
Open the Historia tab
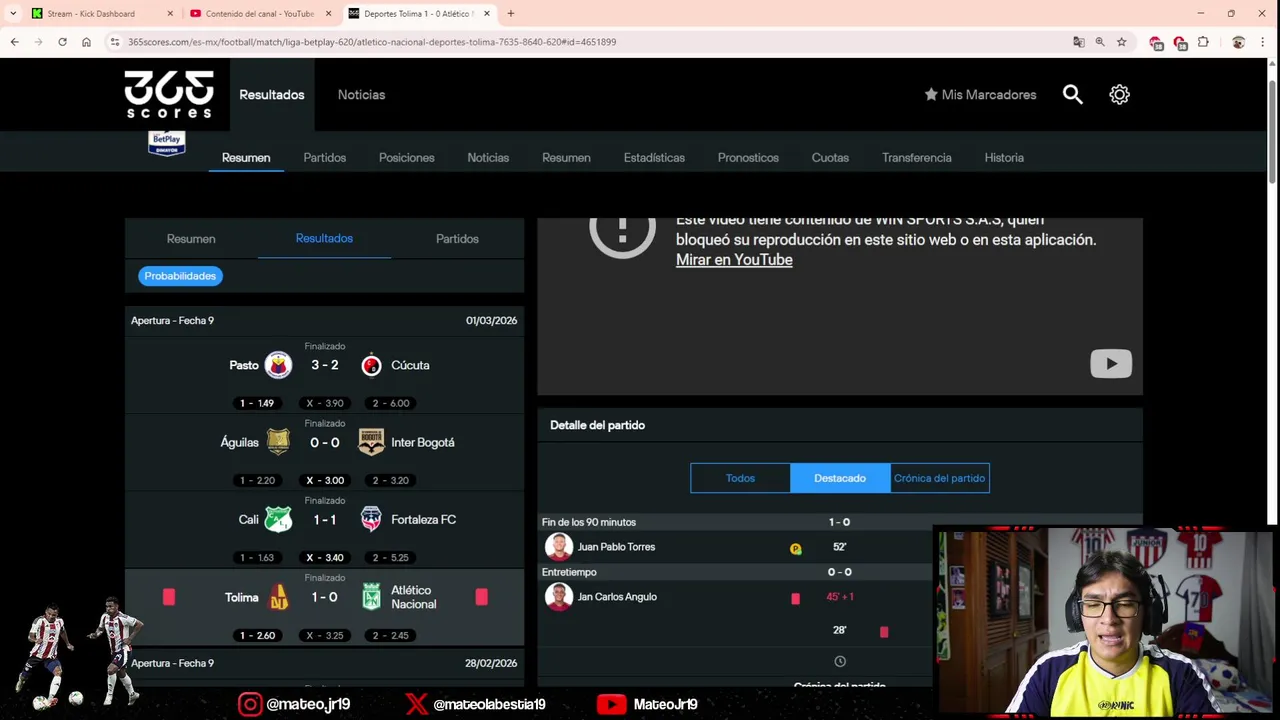click(x=1004, y=157)
